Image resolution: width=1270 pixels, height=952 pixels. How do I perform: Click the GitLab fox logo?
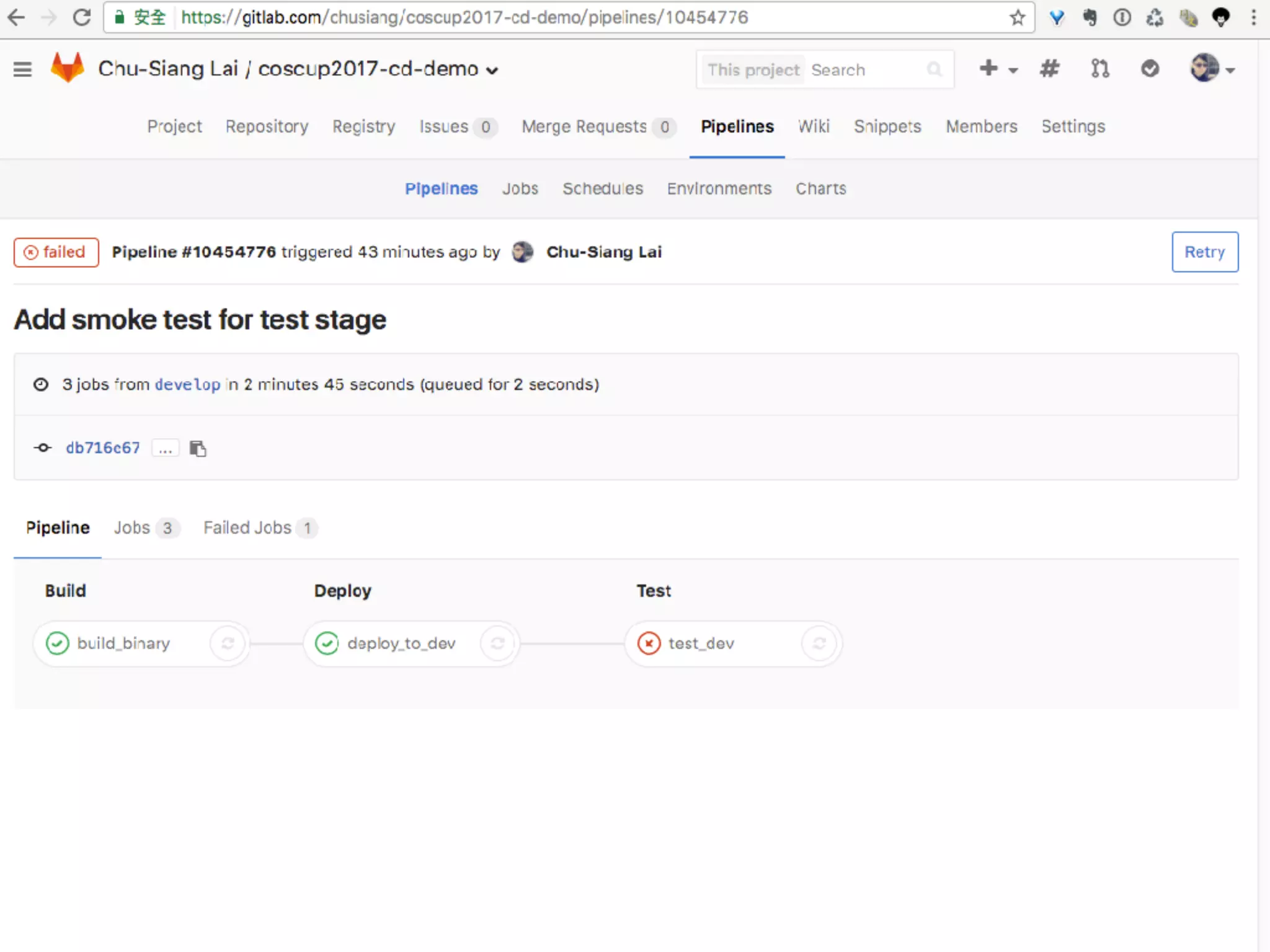point(67,68)
